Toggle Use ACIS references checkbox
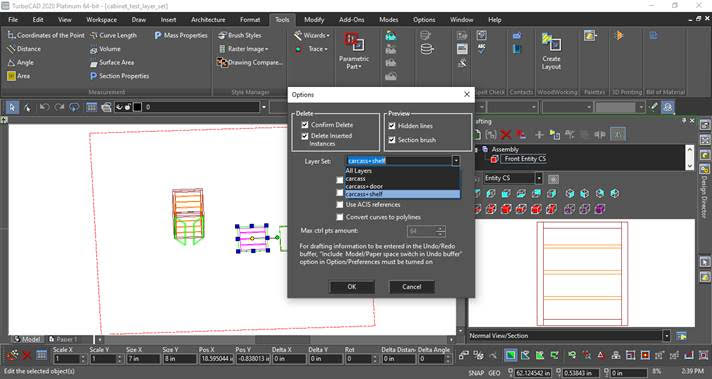 coord(339,205)
